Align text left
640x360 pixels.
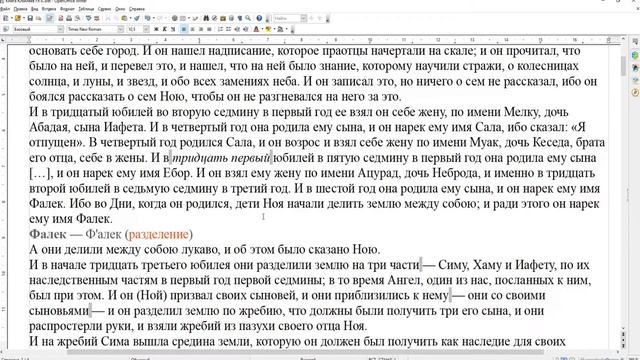[184, 29]
